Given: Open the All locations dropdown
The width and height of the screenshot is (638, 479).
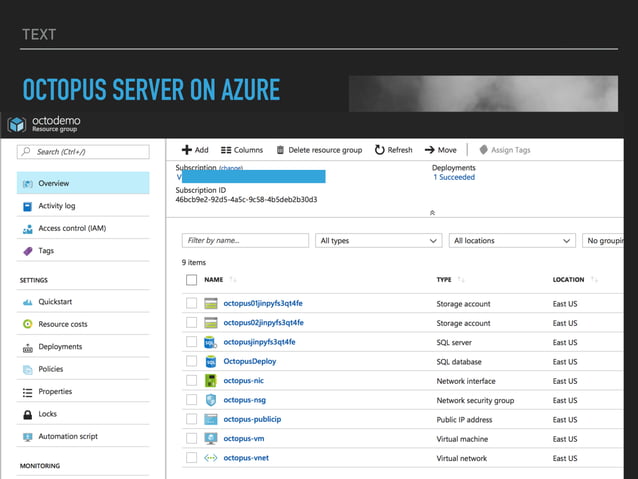Looking at the screenshot, I should pyautogui.click(x=511, y=241).
